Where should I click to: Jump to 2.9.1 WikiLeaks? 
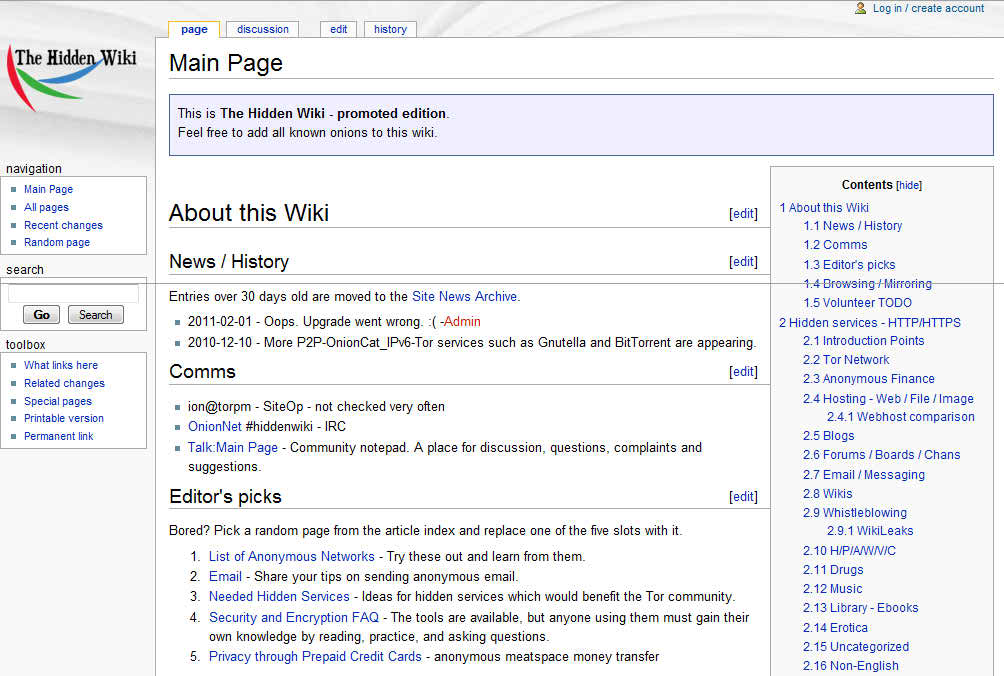(x=870, y=531)
